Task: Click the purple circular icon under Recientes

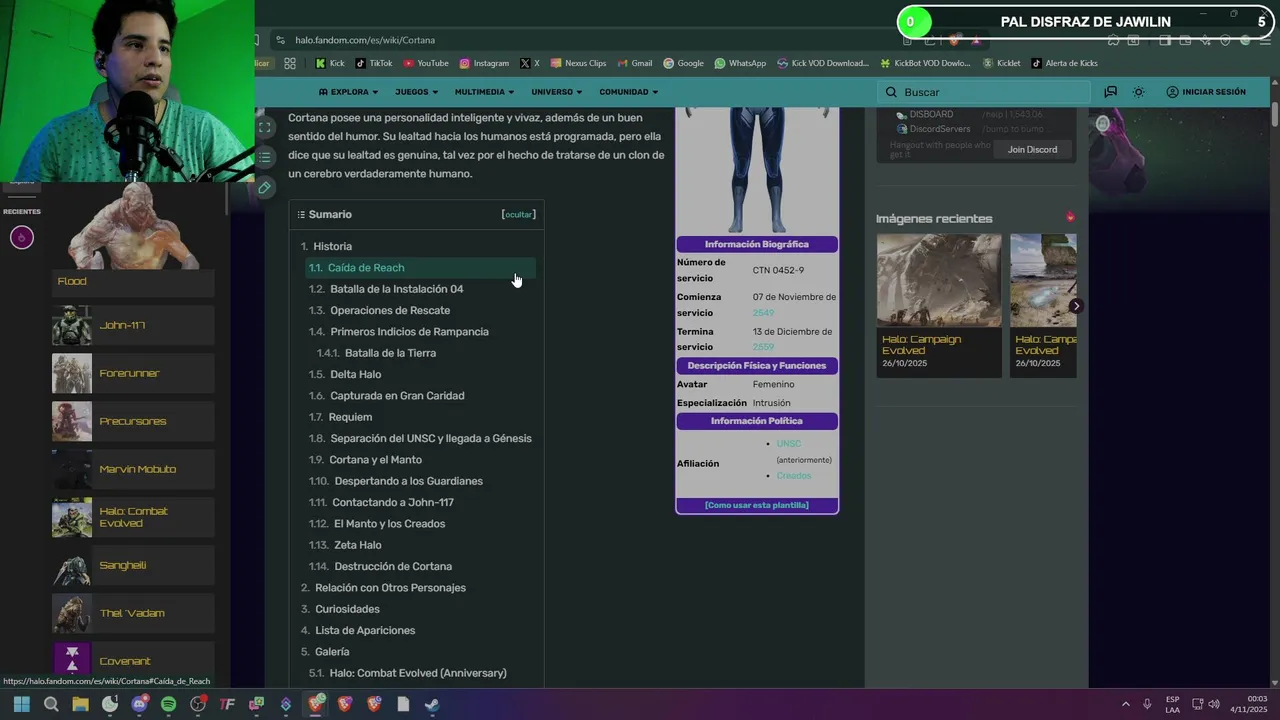Action: (x=21, y=237)
